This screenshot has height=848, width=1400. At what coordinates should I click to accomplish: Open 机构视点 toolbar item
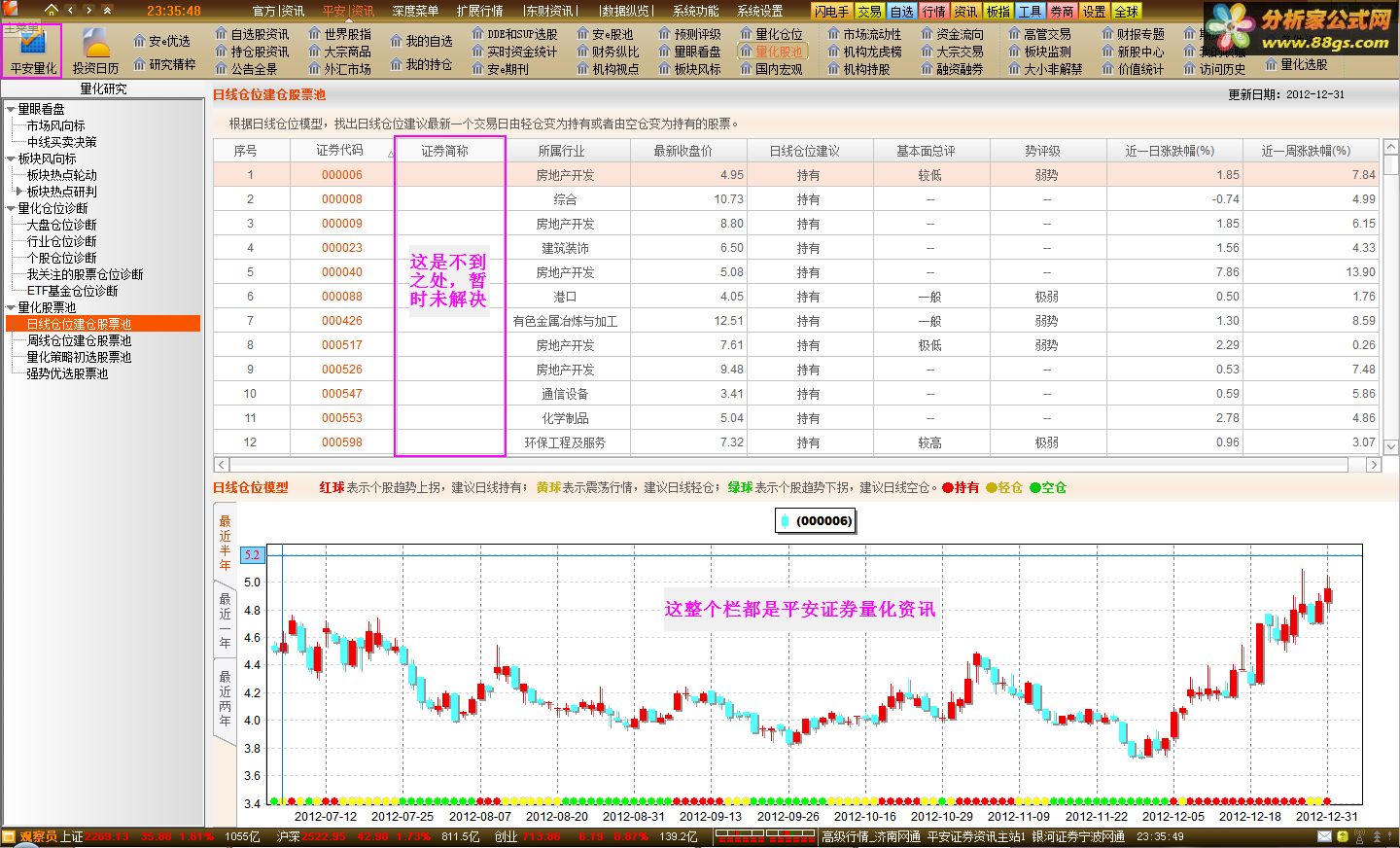(x=608, y=69)
